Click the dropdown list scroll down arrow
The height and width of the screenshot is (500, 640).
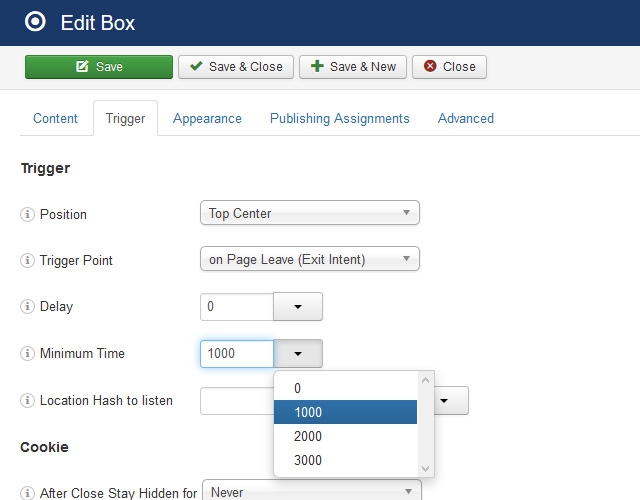pos(425,469)
